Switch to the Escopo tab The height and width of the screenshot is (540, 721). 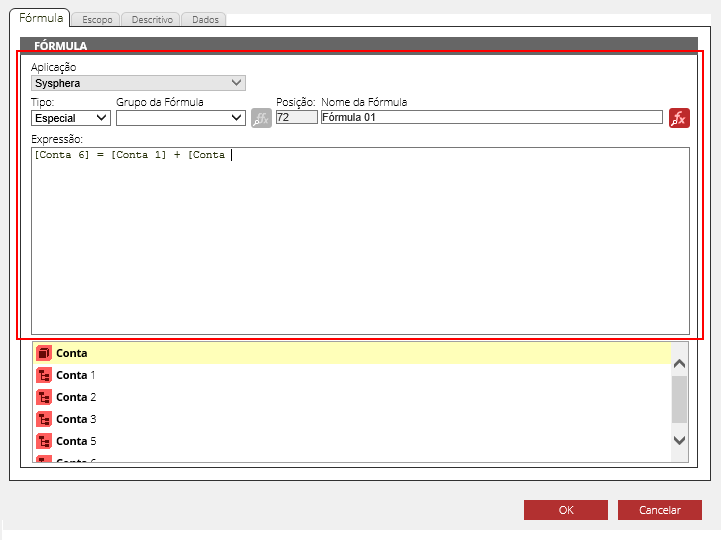click(x=97, y=19)
